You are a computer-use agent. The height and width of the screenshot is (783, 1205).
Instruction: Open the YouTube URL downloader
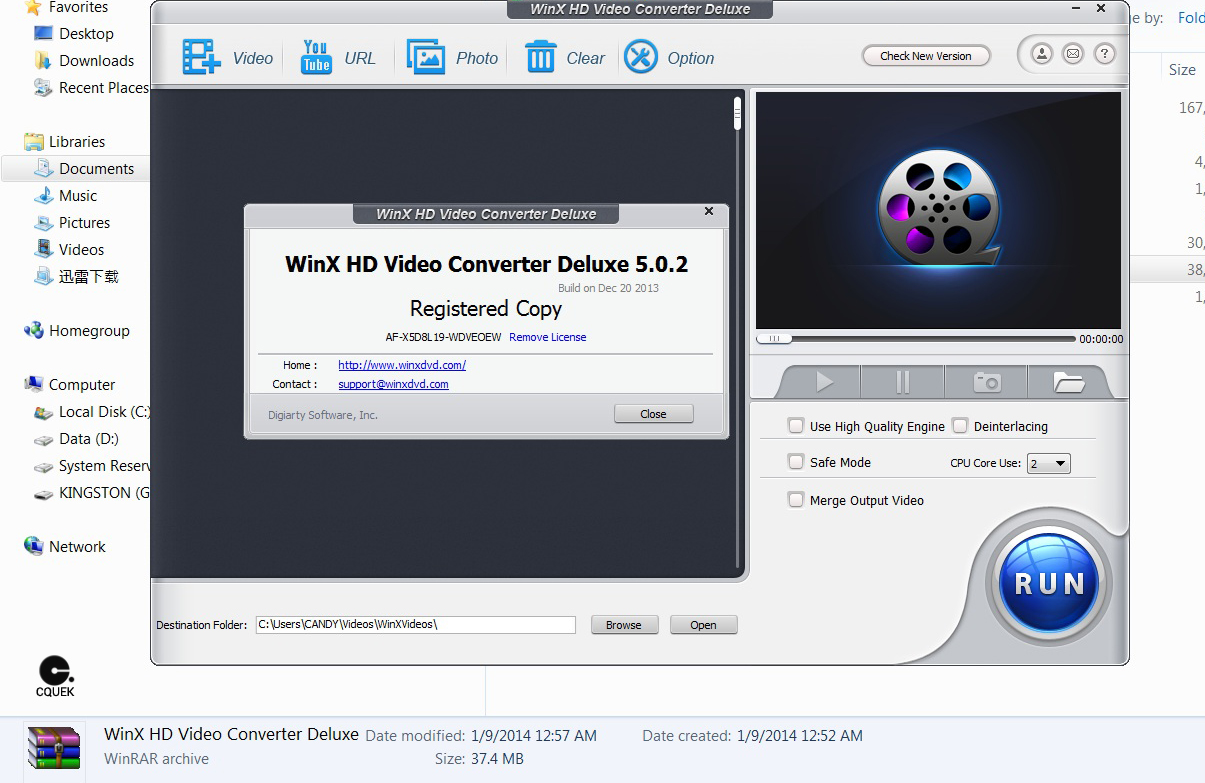tap(338, 57)
